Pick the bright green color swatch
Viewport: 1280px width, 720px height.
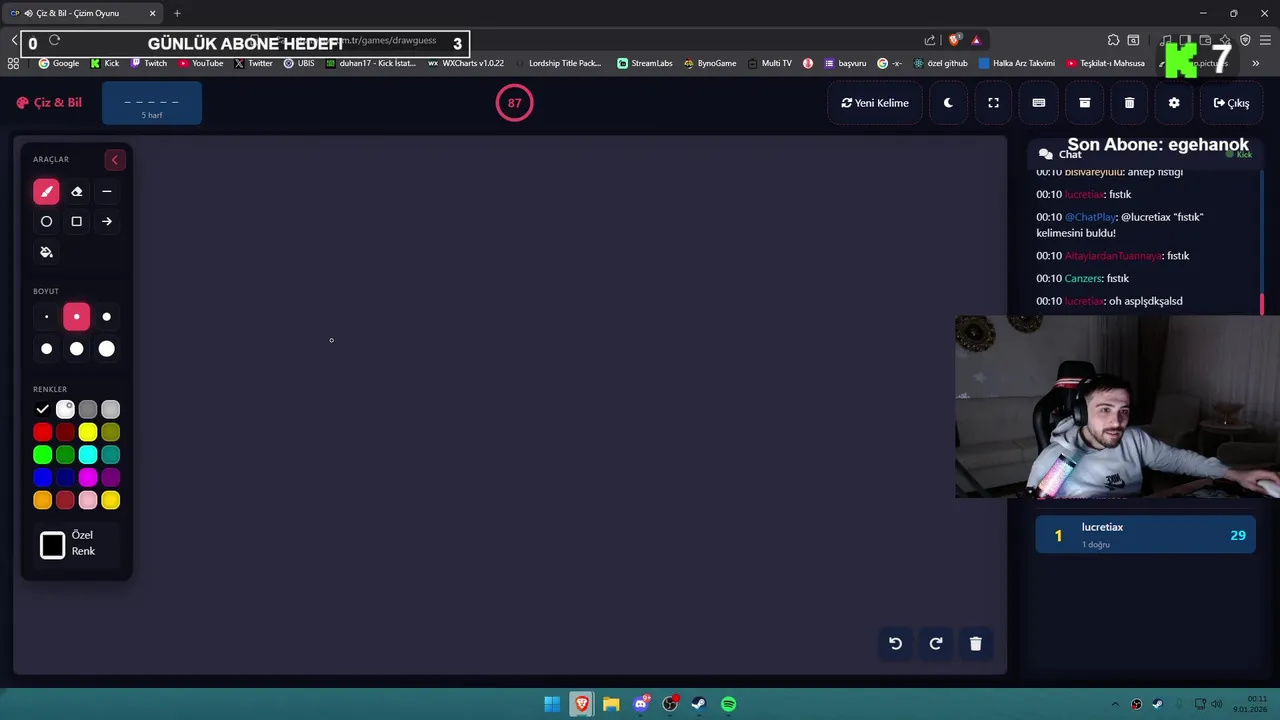[x=42, y=455]
